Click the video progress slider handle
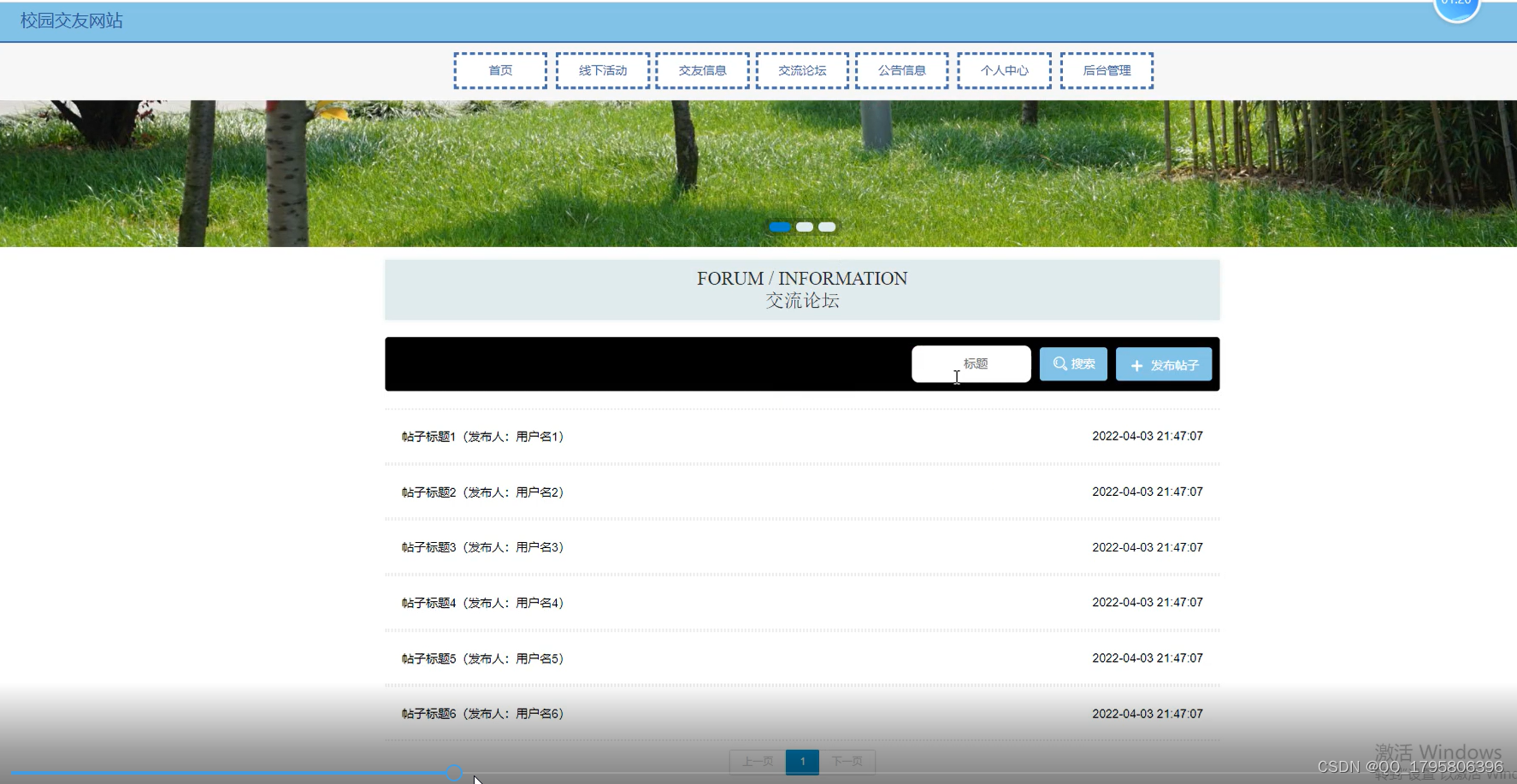This screenshot has width=1517, height=784. (454, 773)
